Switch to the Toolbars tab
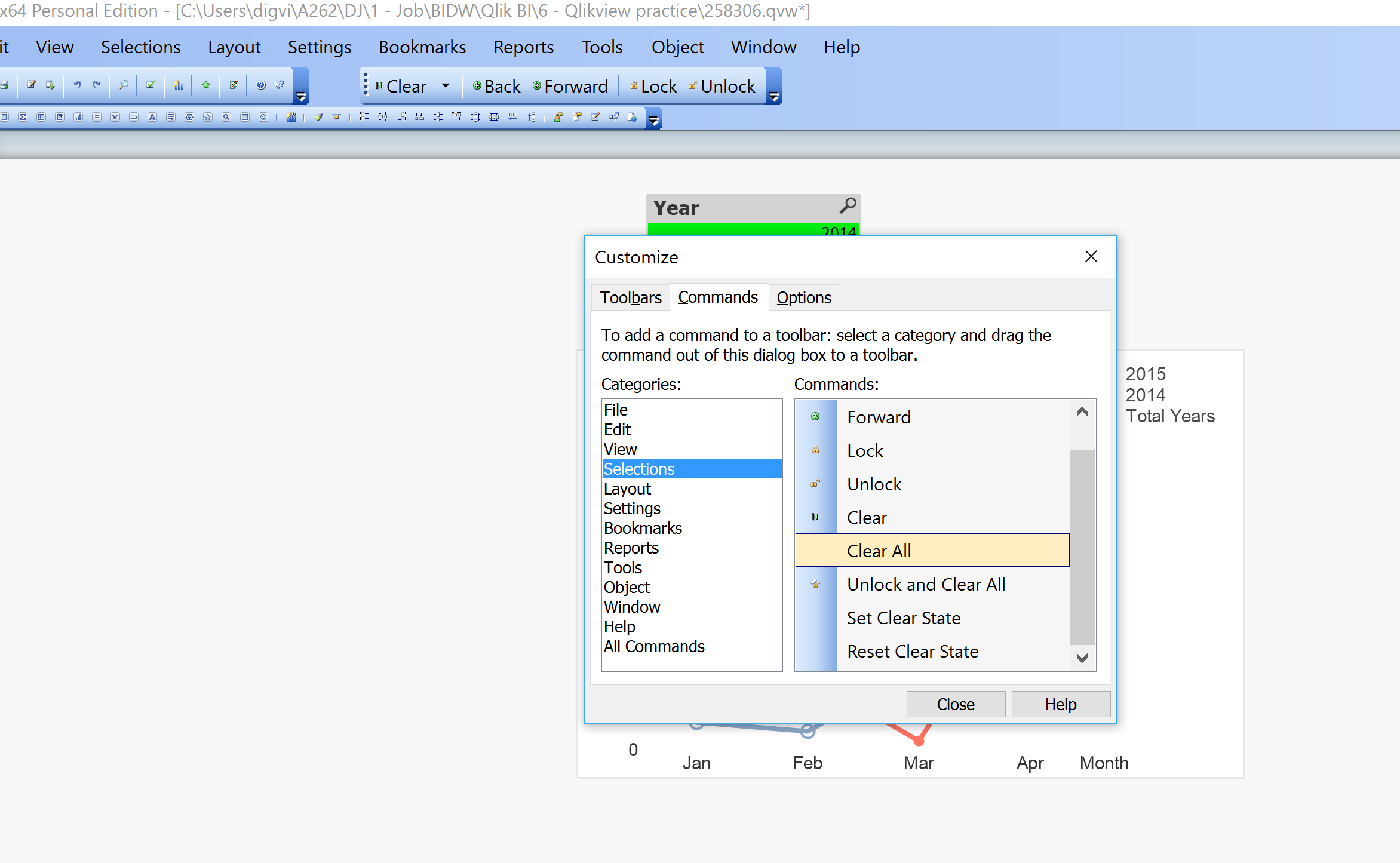The height and width of the screenshot is (863, 1400). pos(631,297)
